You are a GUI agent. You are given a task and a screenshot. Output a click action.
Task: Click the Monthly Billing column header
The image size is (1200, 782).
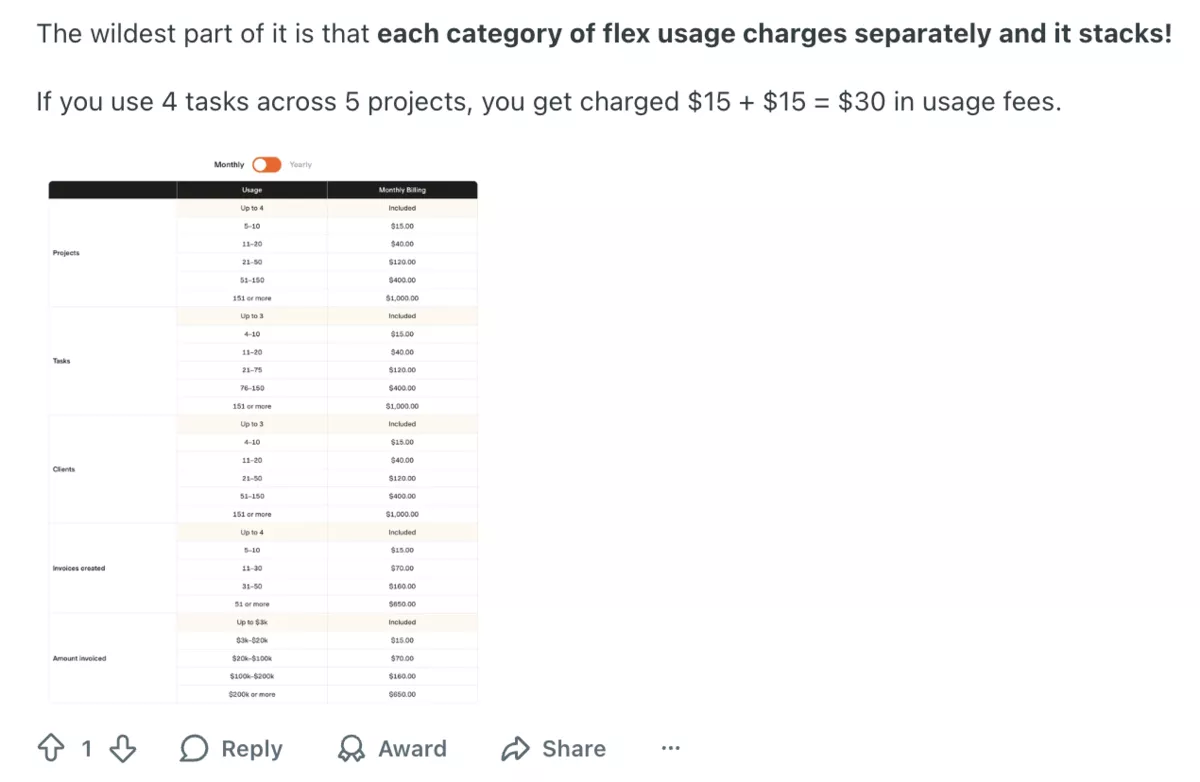click(403, 190)
